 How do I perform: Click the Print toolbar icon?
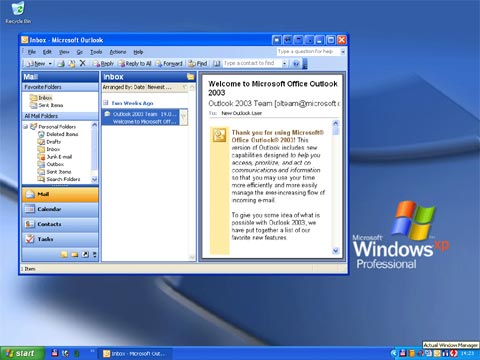(61, 63)
